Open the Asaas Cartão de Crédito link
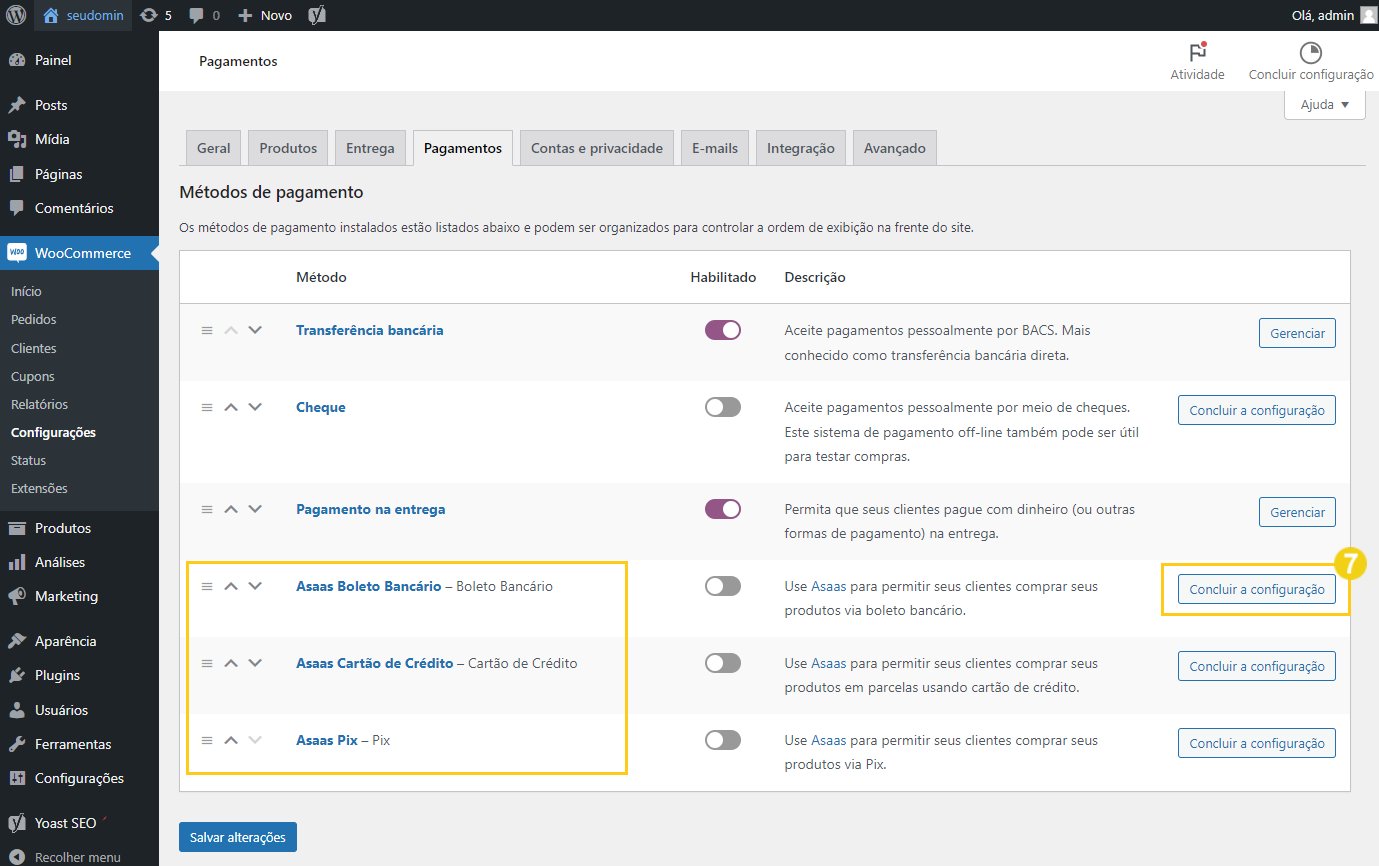The height and width of the screenshot is (866, 1379). point(375,663)
